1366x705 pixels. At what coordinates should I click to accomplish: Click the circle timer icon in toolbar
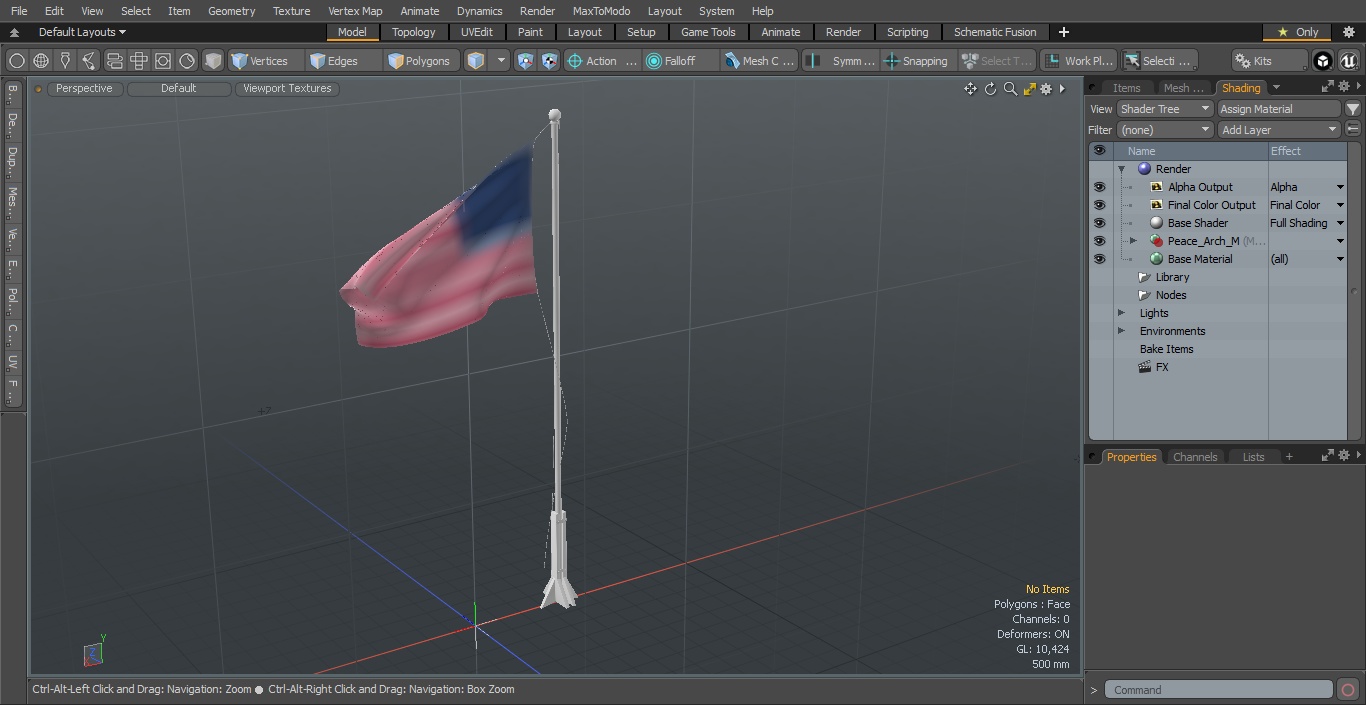pos(187,61)
